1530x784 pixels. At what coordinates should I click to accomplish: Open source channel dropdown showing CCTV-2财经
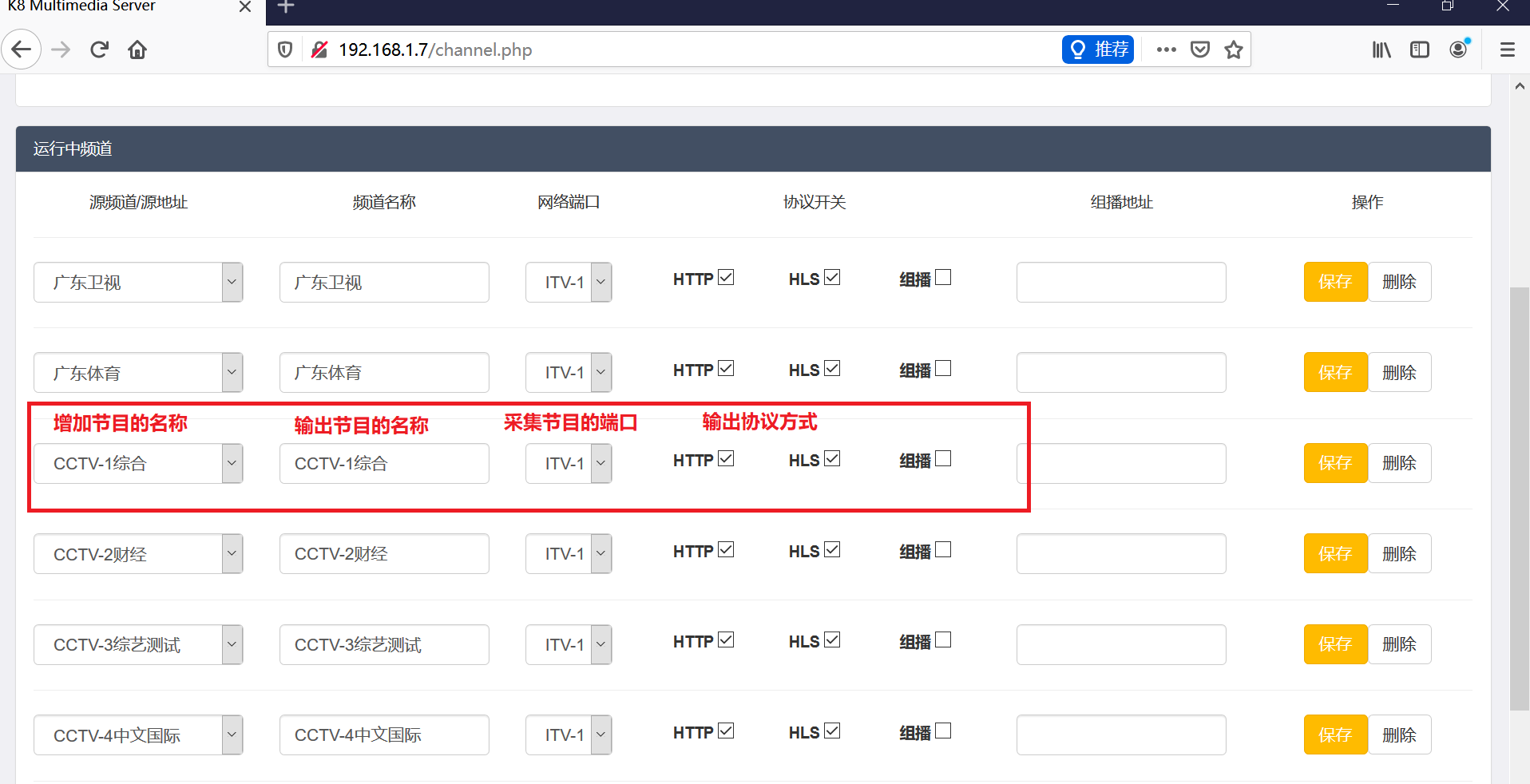(x=138, y=554)
